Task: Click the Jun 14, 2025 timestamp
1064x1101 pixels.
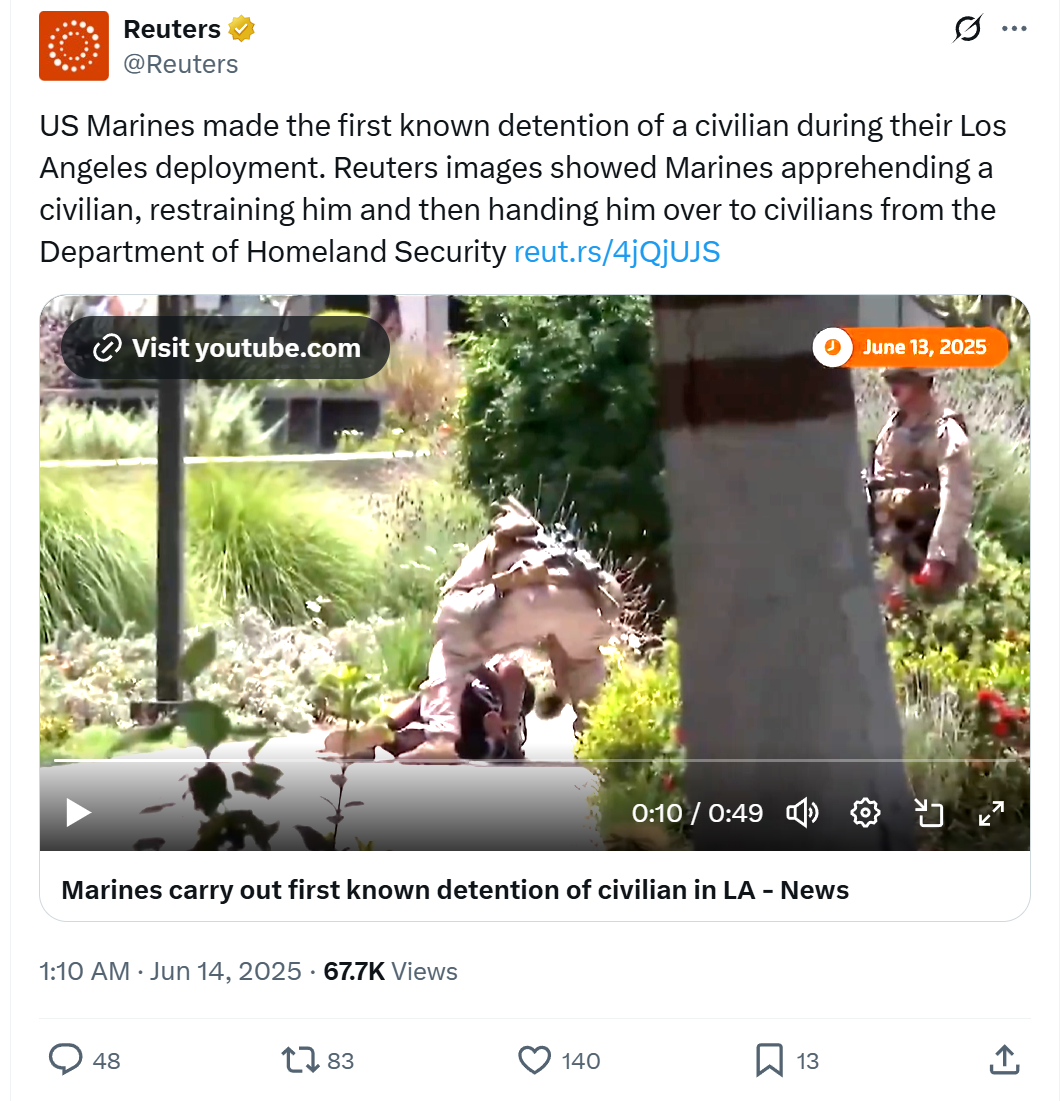Action: click(x=225, y=971)
